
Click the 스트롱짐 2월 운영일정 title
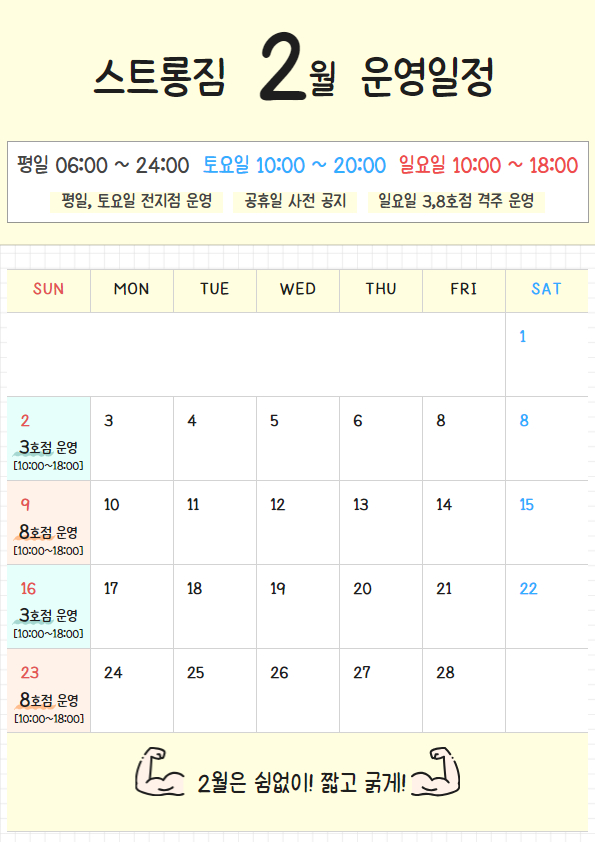pos(294,70)
